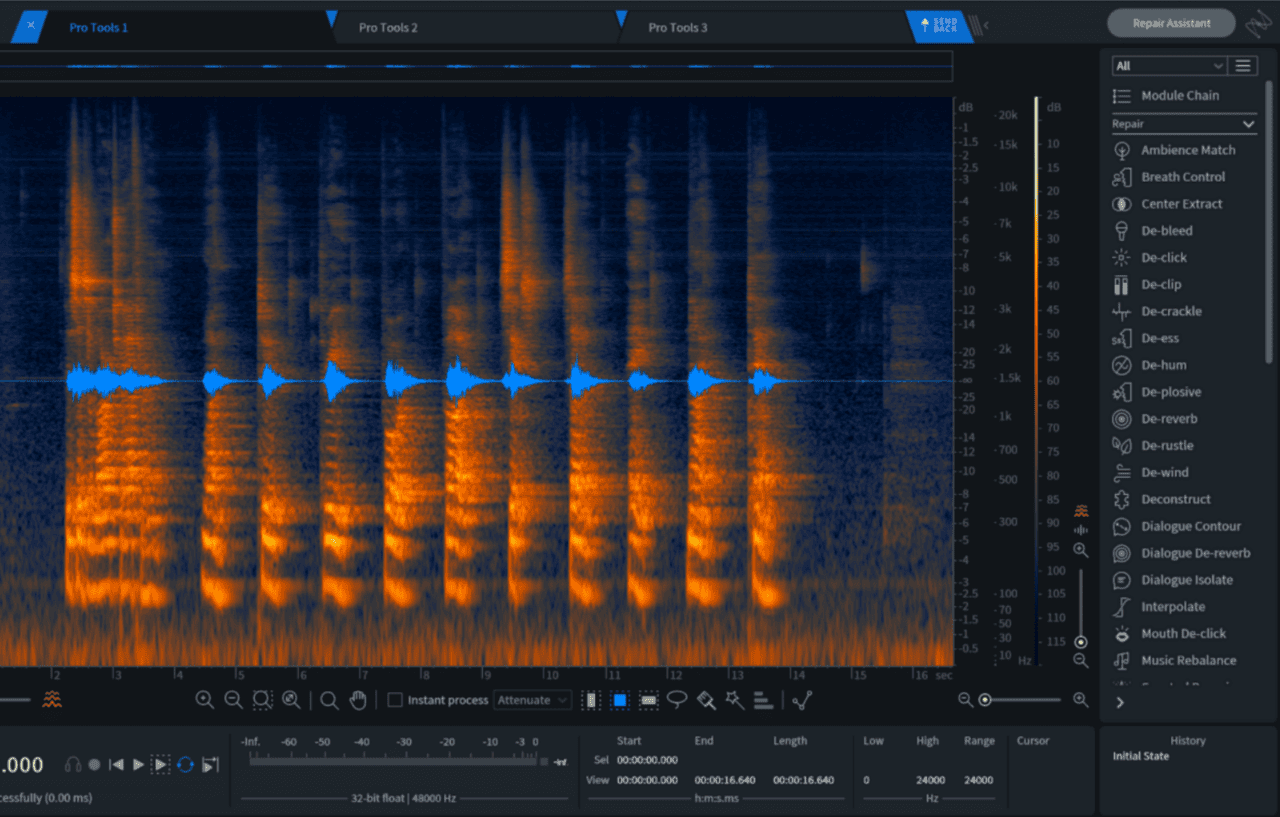1280x817 pixels.
Task: Open the De-rustle module
Action: click(x=1153, y=446)
